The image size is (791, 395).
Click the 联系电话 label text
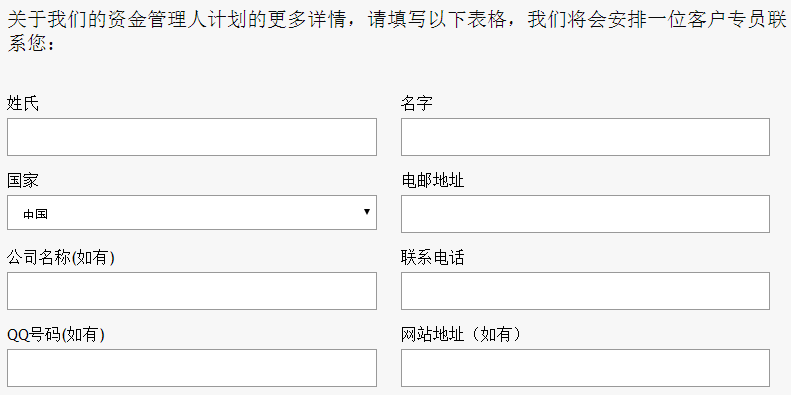(433, 258)
